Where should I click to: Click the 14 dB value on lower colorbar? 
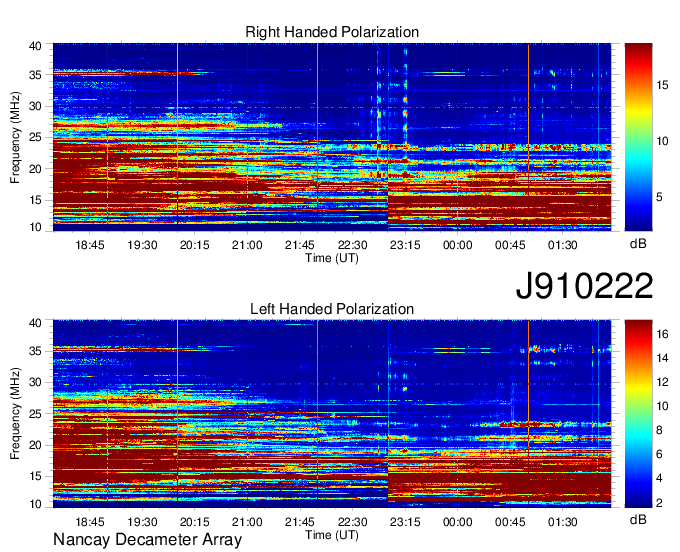coord(662,358)
